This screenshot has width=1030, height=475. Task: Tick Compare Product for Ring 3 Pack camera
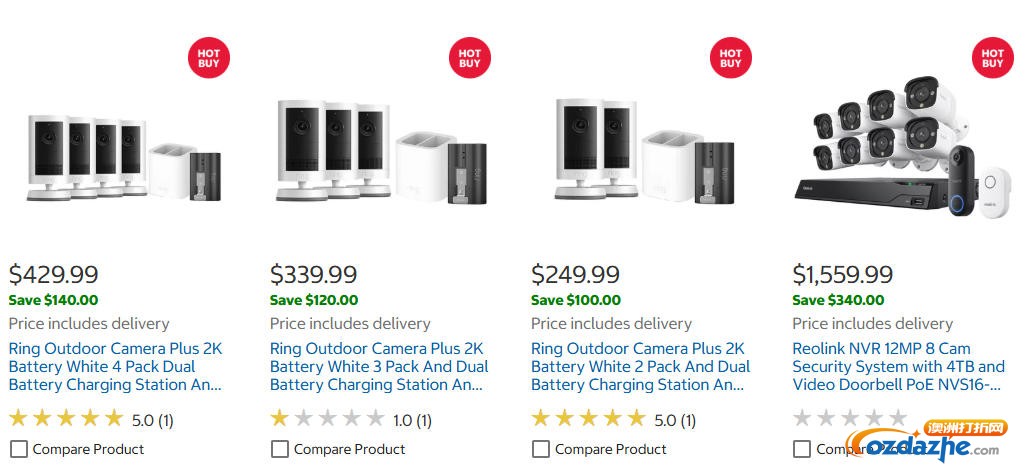tap(280, 449)
